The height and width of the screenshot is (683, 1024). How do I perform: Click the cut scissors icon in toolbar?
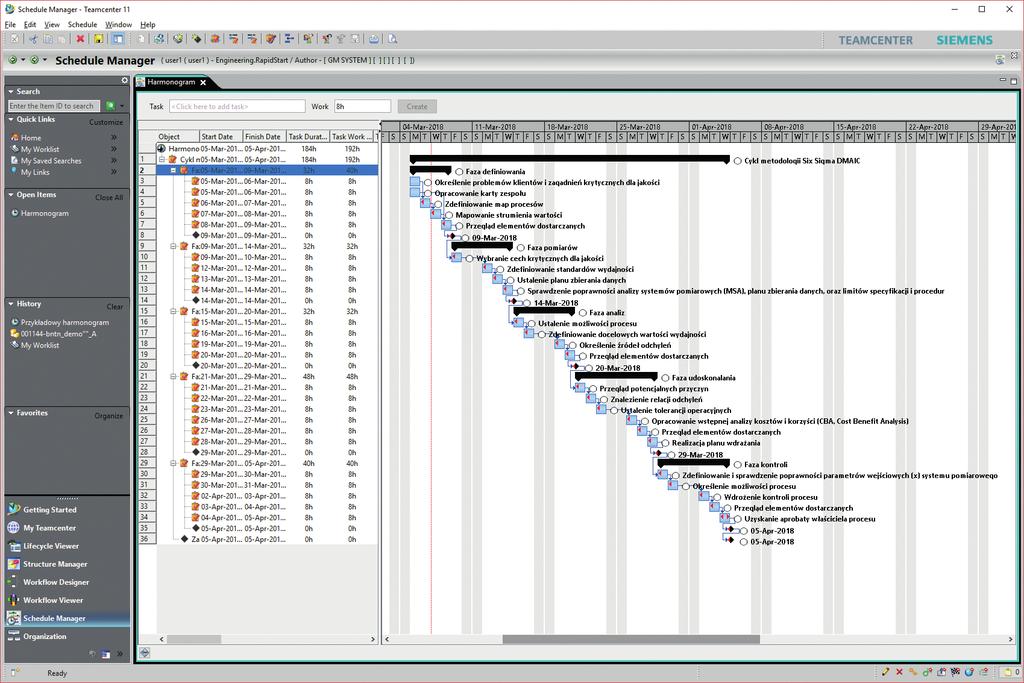point(33,39)
